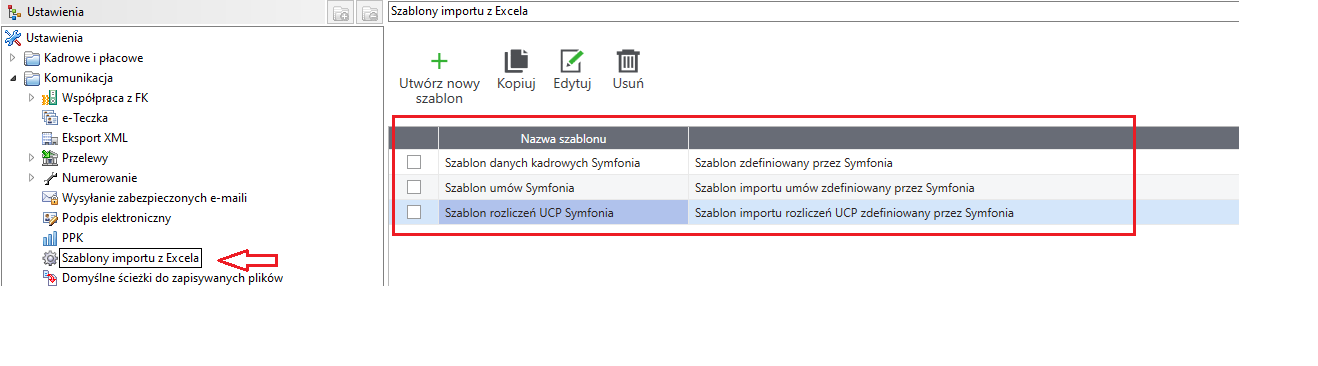Click the first folder button beside the Ustawienia header
Viewport: 1318px width, 366px height.
(341, 13)
